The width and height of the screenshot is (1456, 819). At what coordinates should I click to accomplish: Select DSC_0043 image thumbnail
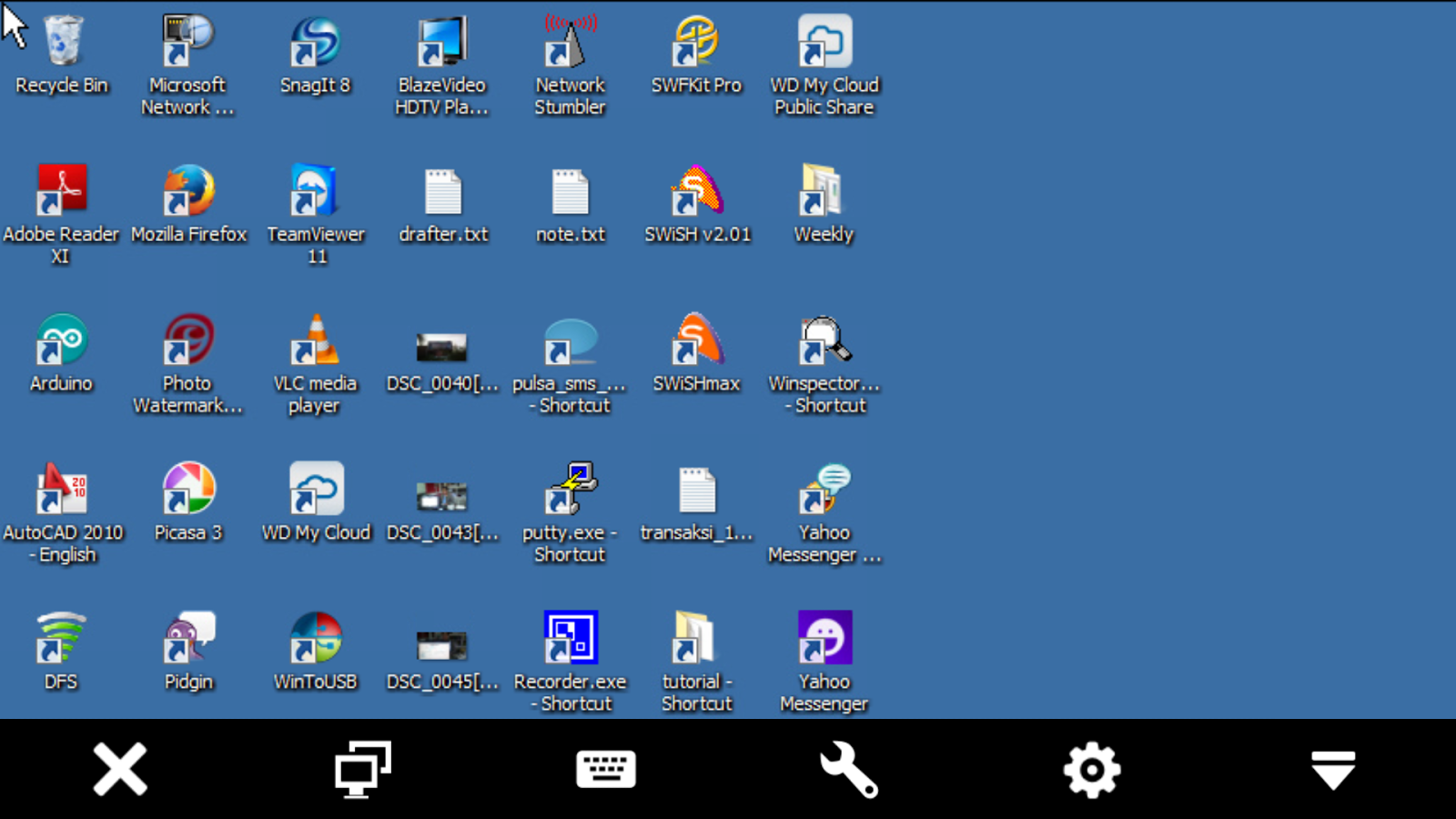tap(442, 497)
